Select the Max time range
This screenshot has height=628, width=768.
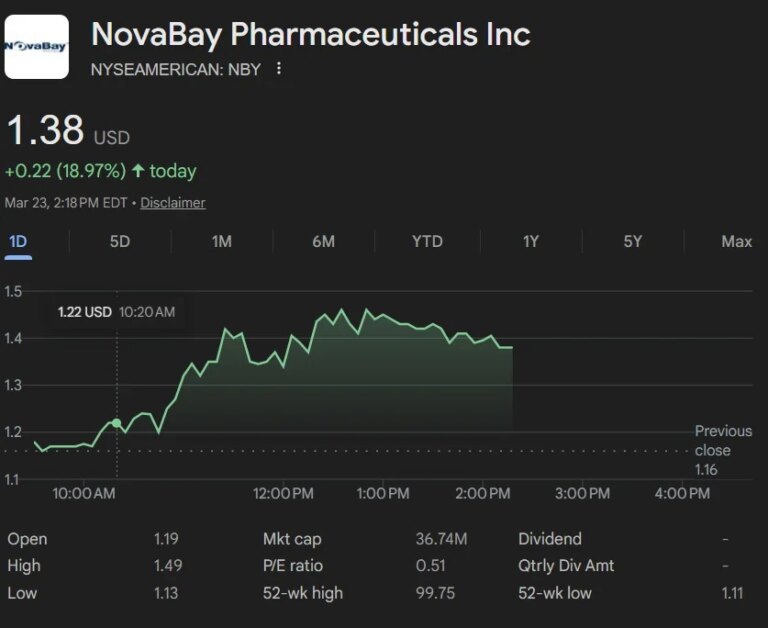[736, 241]
